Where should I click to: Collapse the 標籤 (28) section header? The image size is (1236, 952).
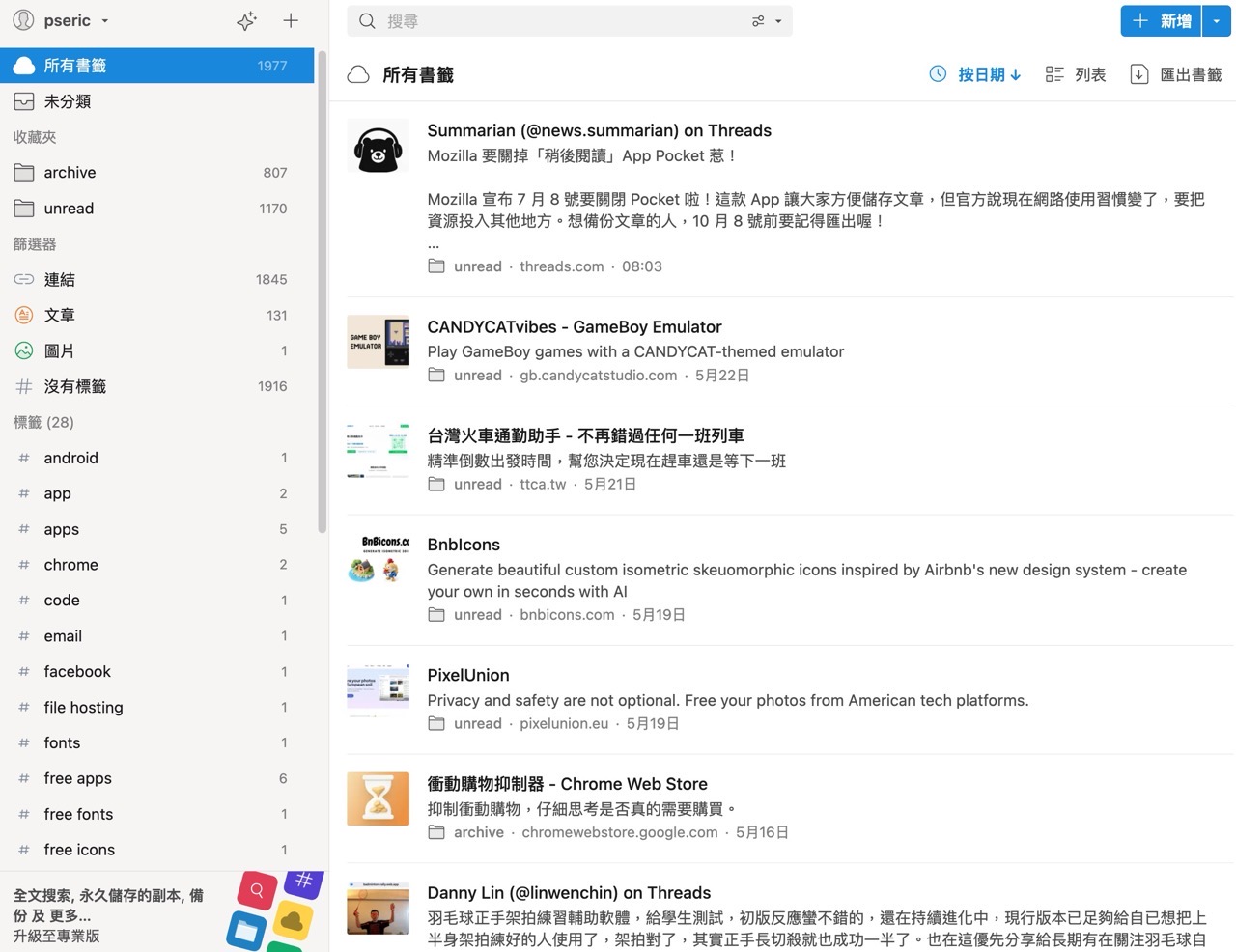(43, 422)
